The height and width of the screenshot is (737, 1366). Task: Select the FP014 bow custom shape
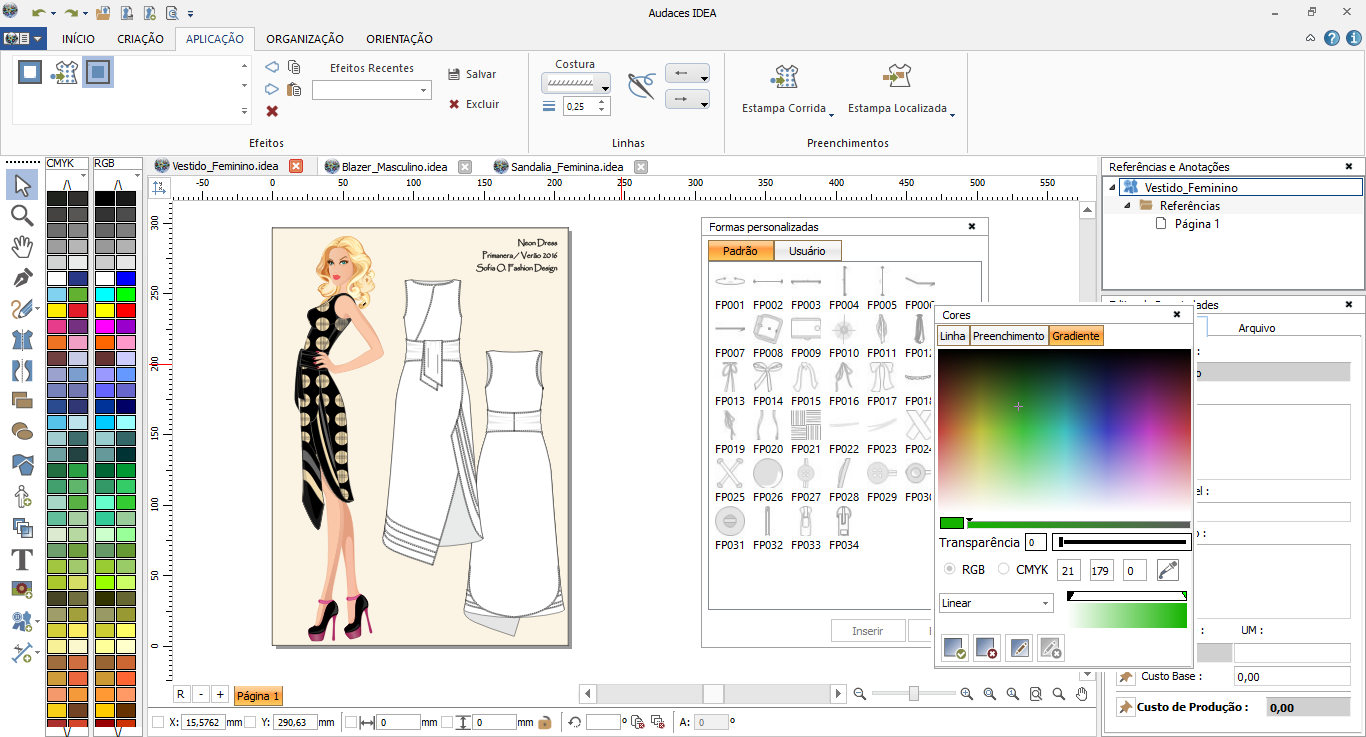coord(768,378)
